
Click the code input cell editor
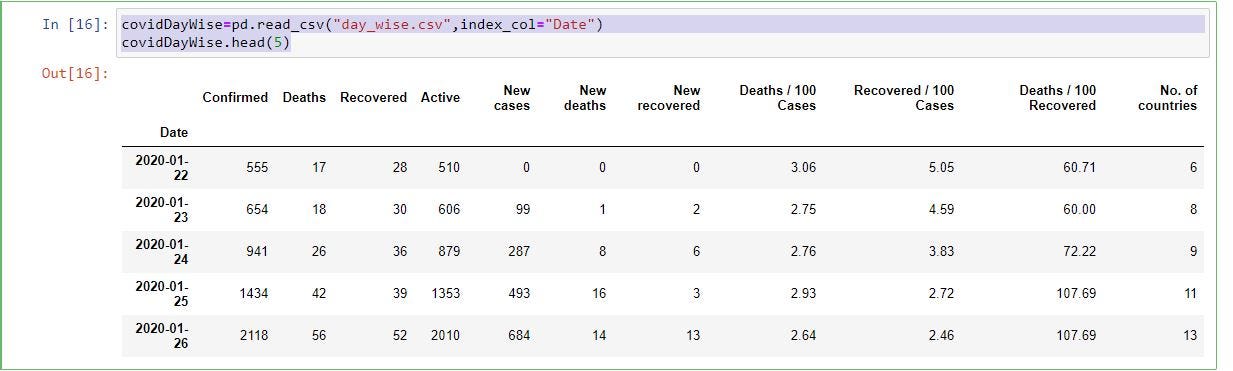tap(662, 34)
